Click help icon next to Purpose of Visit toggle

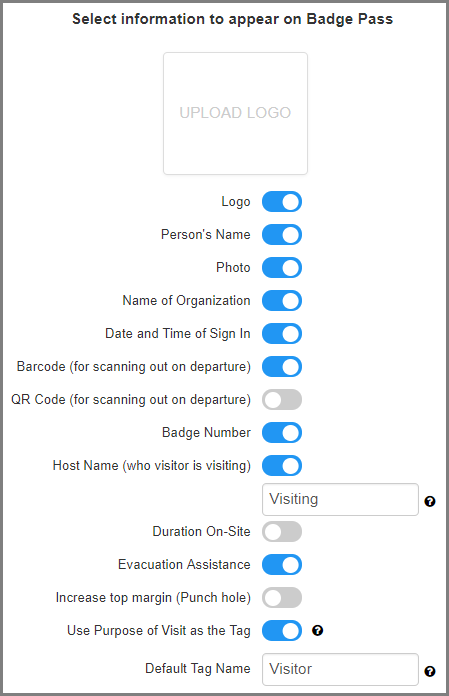[317, 630]
